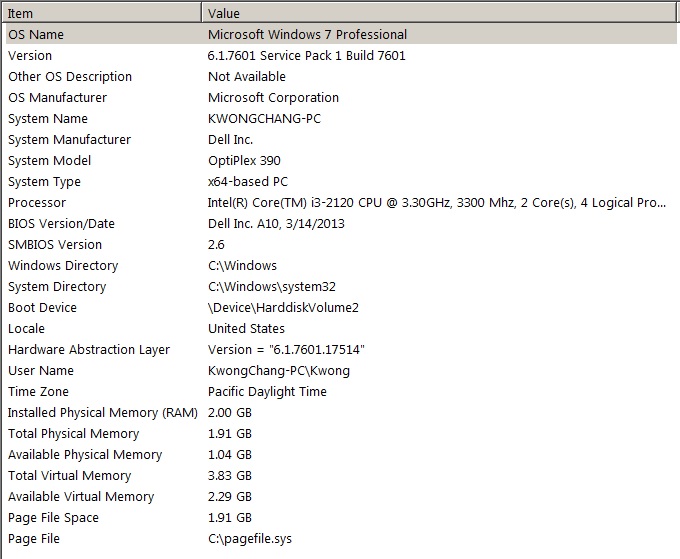Click the OptiPlex 390 value
680x559 pixels.
[x=244, y=160]
